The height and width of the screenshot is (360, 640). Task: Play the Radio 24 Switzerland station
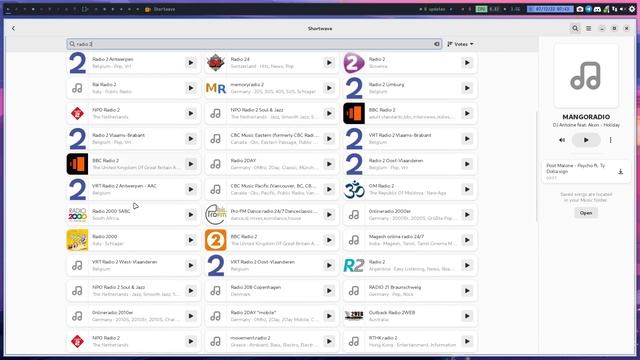pyautogui.click(x=329, y=63)
